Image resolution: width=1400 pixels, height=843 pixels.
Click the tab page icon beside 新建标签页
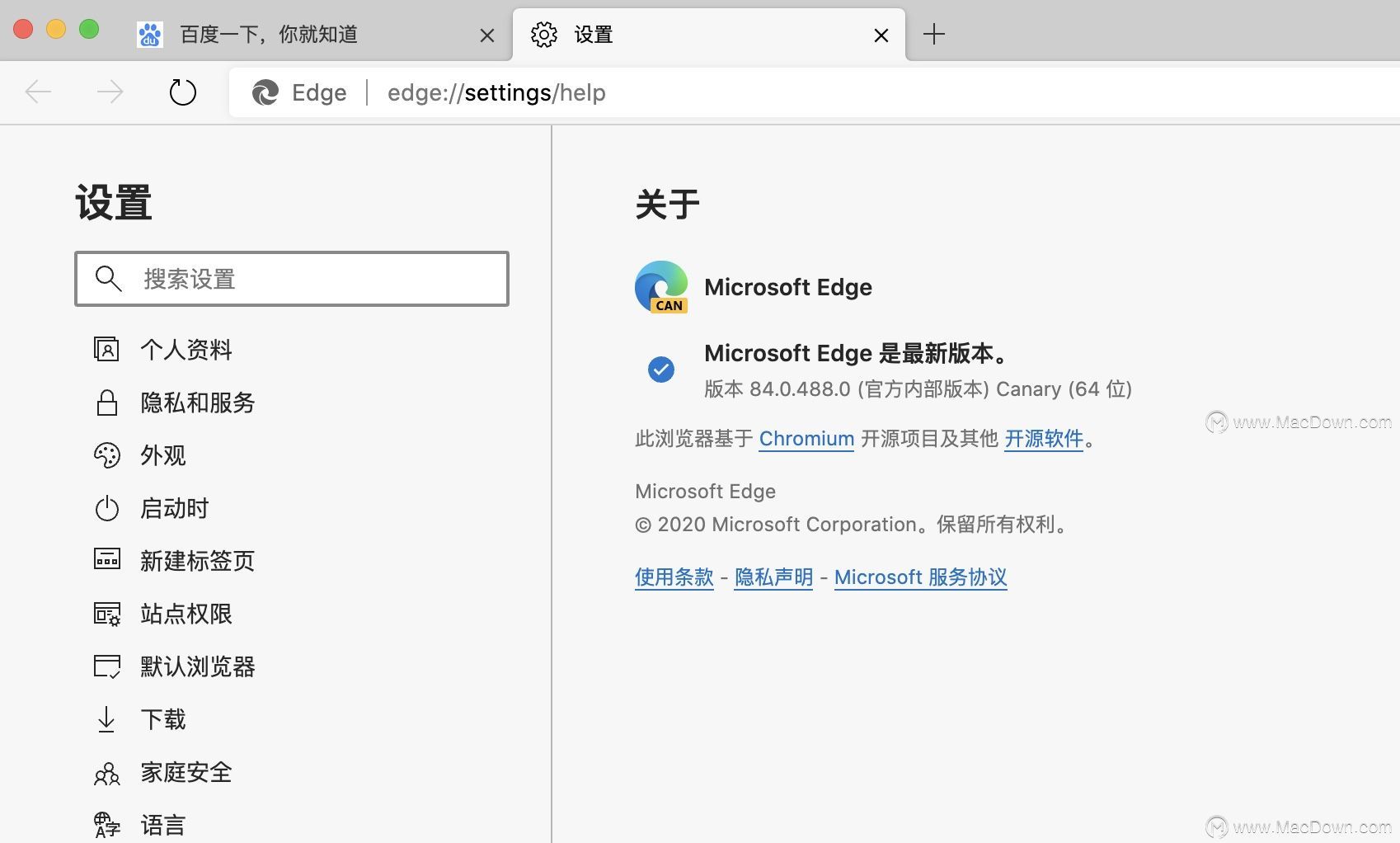click(x=107, y=560)
